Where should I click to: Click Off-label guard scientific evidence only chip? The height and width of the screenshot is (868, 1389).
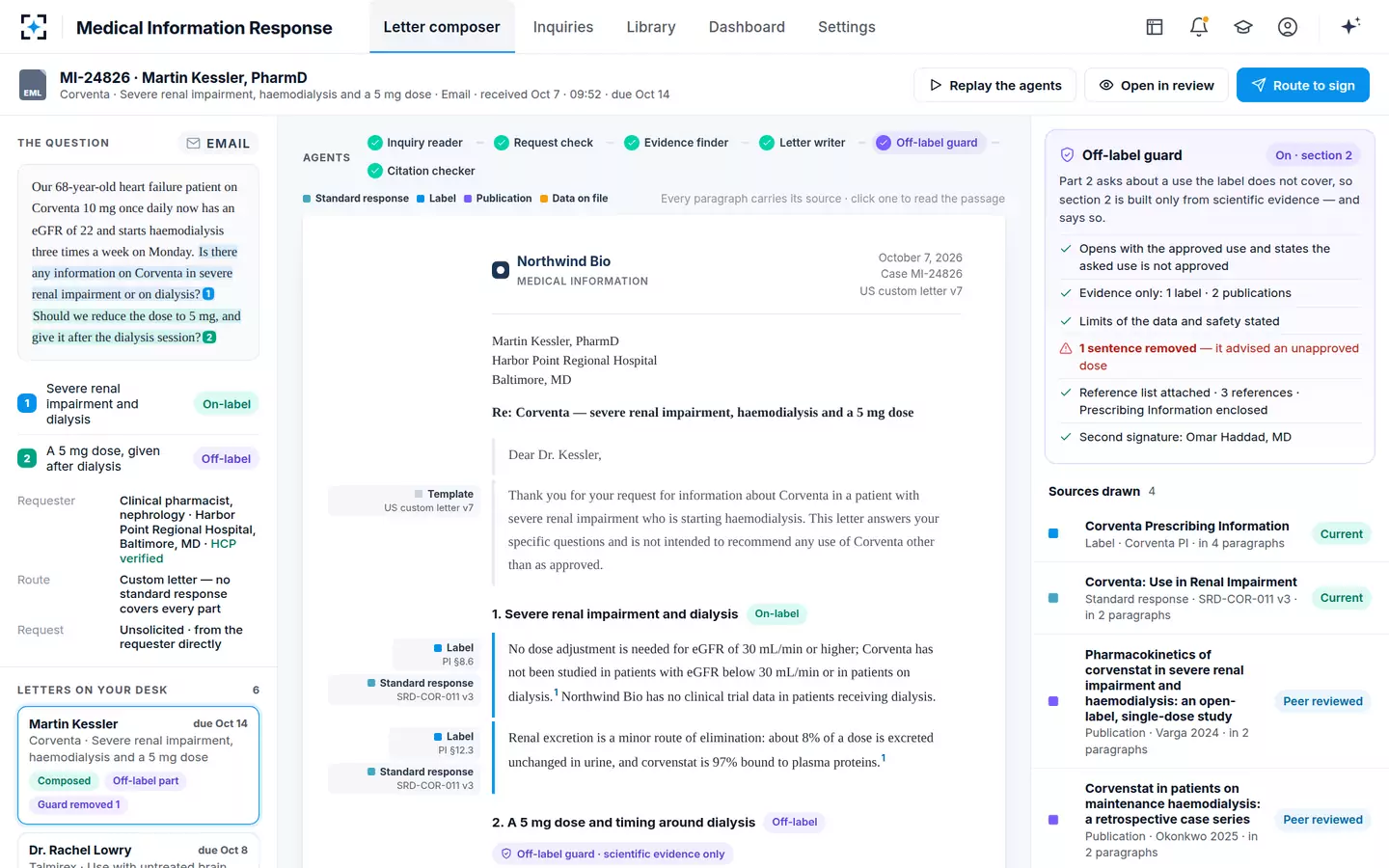point(613,854)
